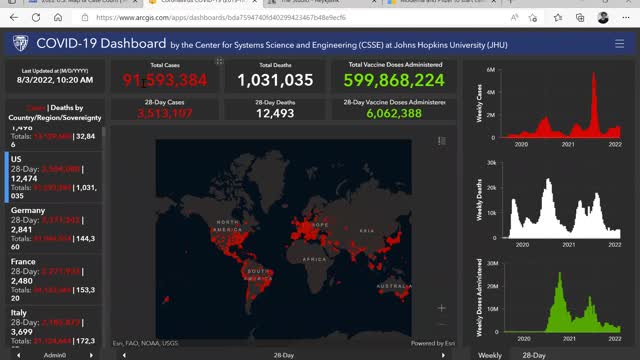This screenshot has width=640, height=360.
Task: Click the 28-Day Cases value 3,513,107
Action: pyautogui.click(x=164, y=113)
